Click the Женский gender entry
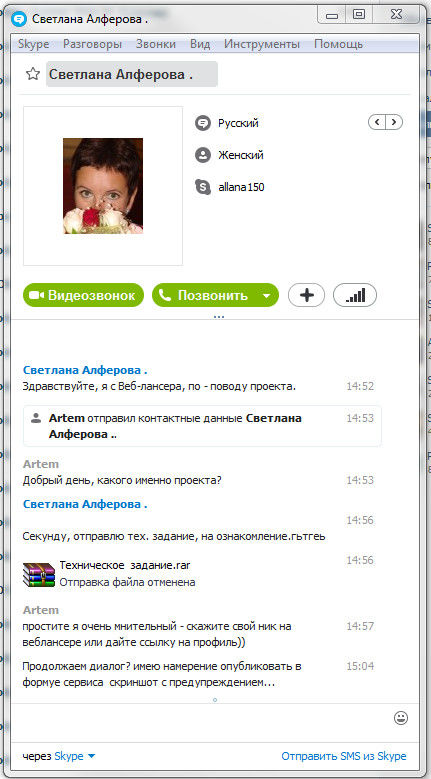The width and height of the screenshot is (431, 779). tap(241, 155)
